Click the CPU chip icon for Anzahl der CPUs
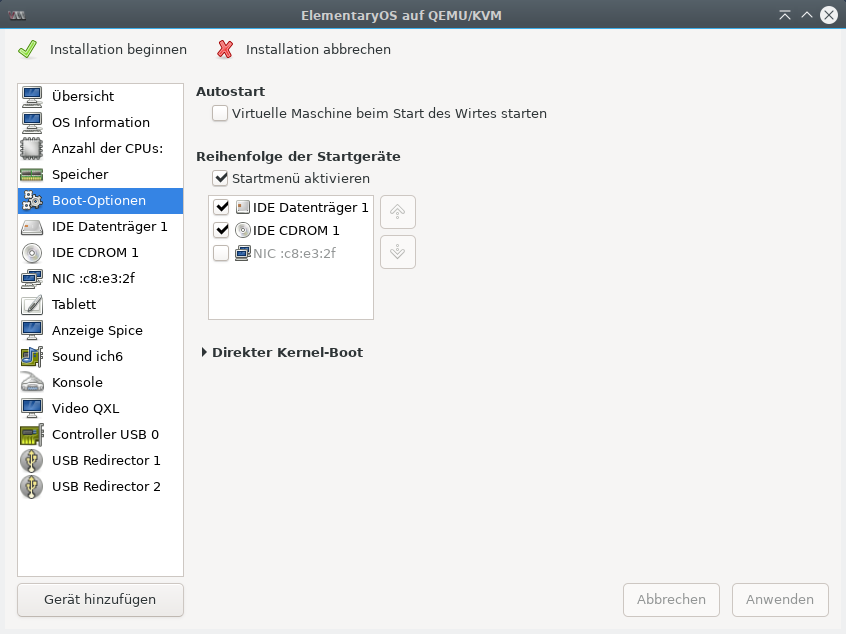Viewport: 846px width, 634px height. [x=32, y=148]
